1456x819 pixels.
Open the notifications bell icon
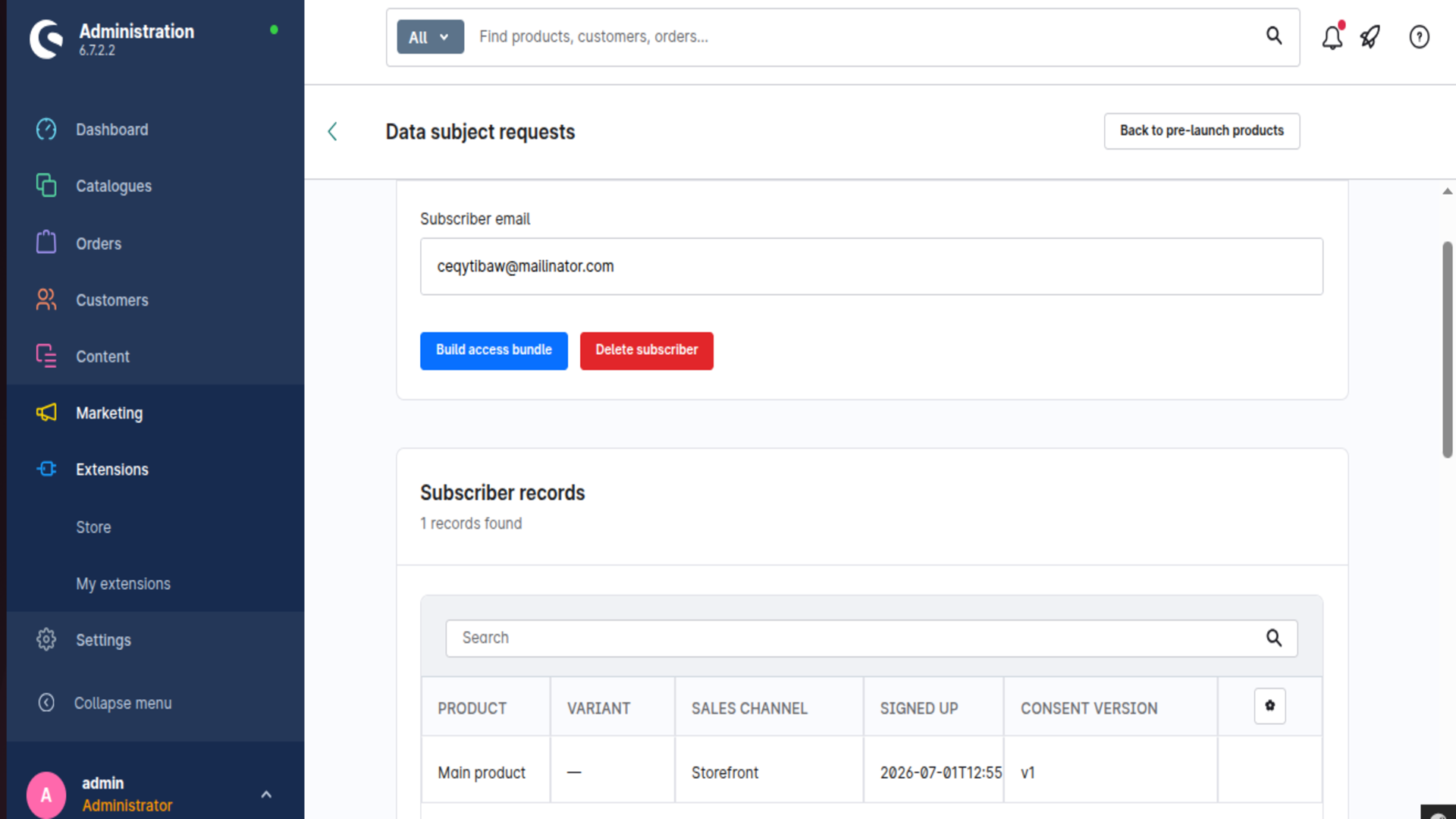[x=1332, y=36]
